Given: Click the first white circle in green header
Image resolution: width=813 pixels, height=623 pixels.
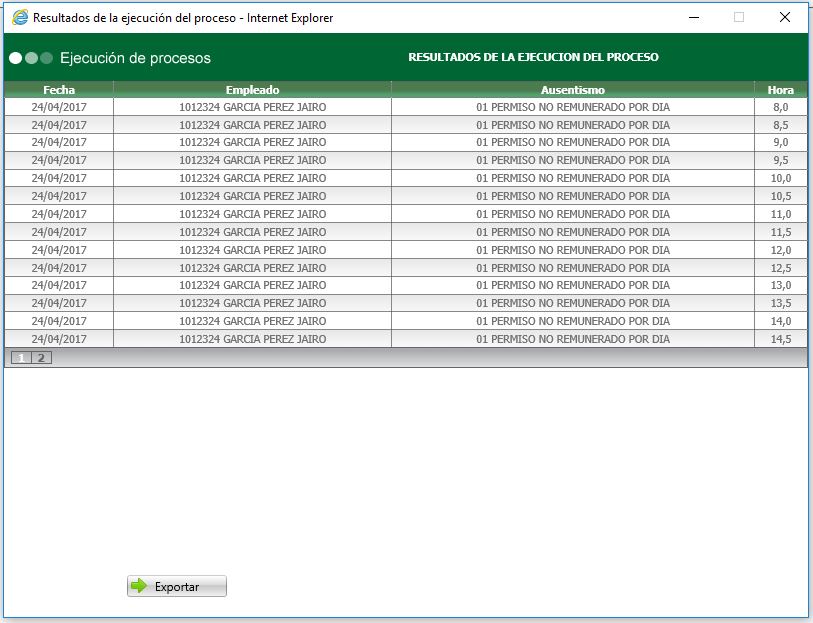Looking at the screenshot, I should tap(16, 58).
